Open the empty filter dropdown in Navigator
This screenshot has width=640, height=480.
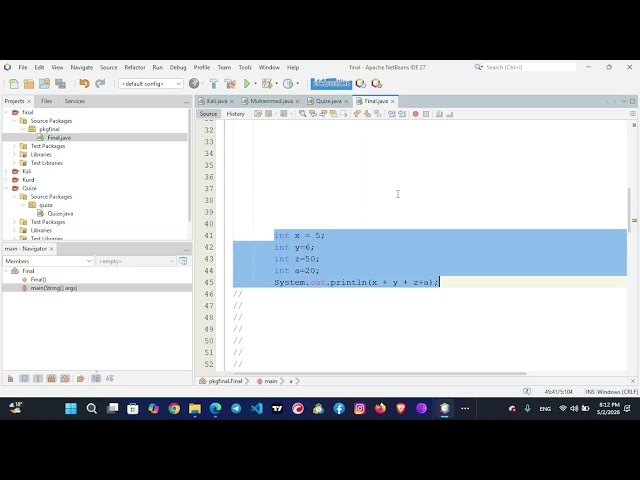click(136, 261)
